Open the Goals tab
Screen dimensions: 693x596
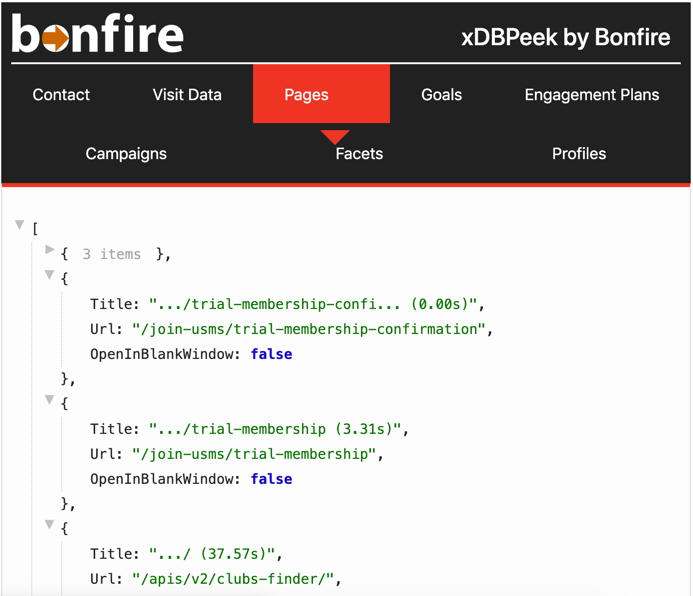(442, 95)
